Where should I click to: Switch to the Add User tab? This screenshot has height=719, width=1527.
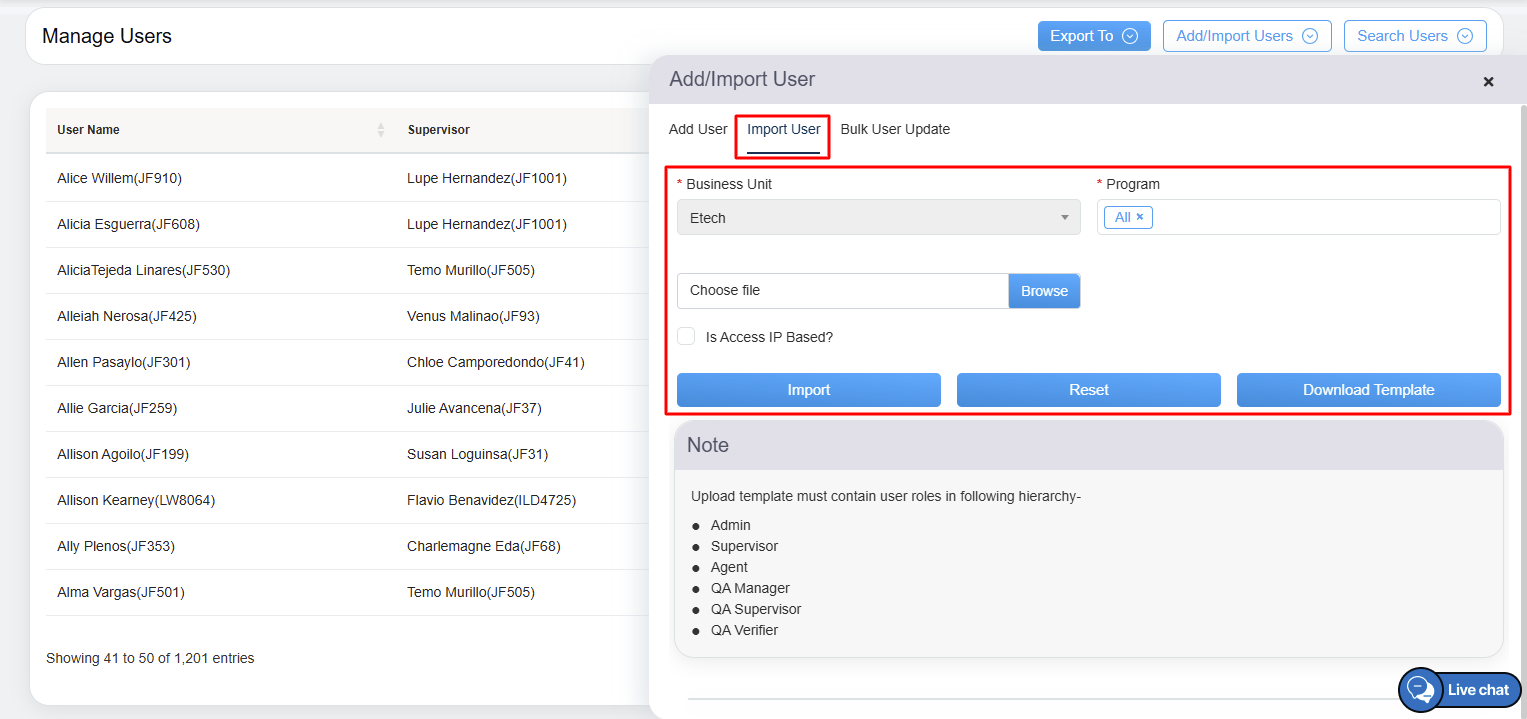tap(698, 129)
